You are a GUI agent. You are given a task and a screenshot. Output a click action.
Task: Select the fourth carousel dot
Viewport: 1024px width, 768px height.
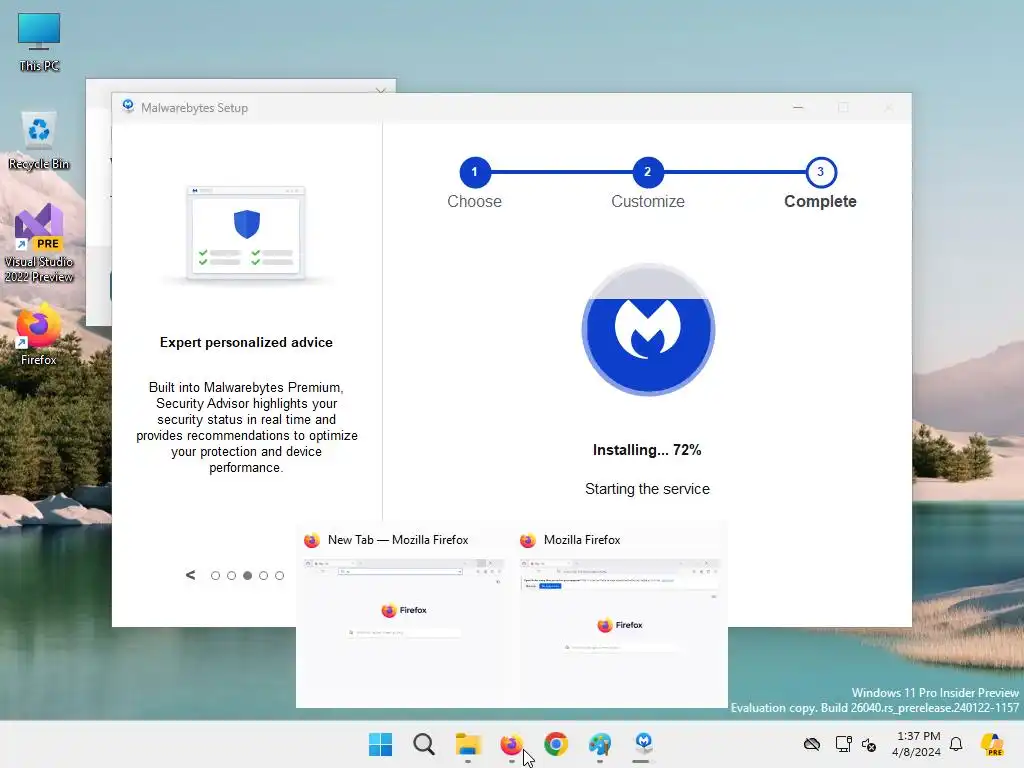[263, 575]
